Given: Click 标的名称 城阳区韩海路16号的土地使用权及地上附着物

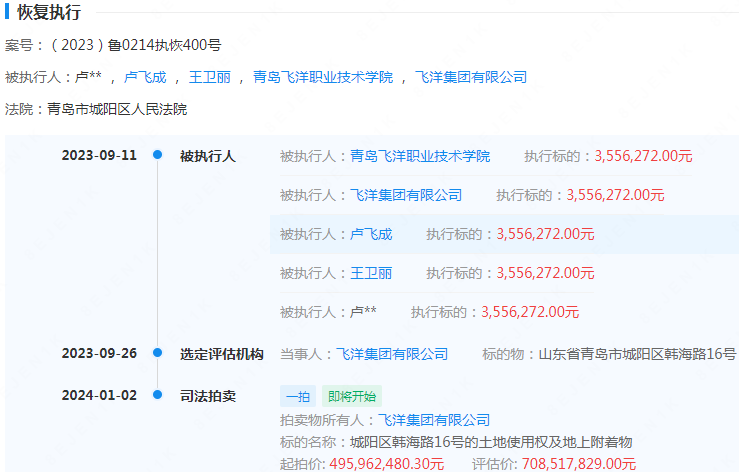Looking at the screenshot, I should coord(491,442).
